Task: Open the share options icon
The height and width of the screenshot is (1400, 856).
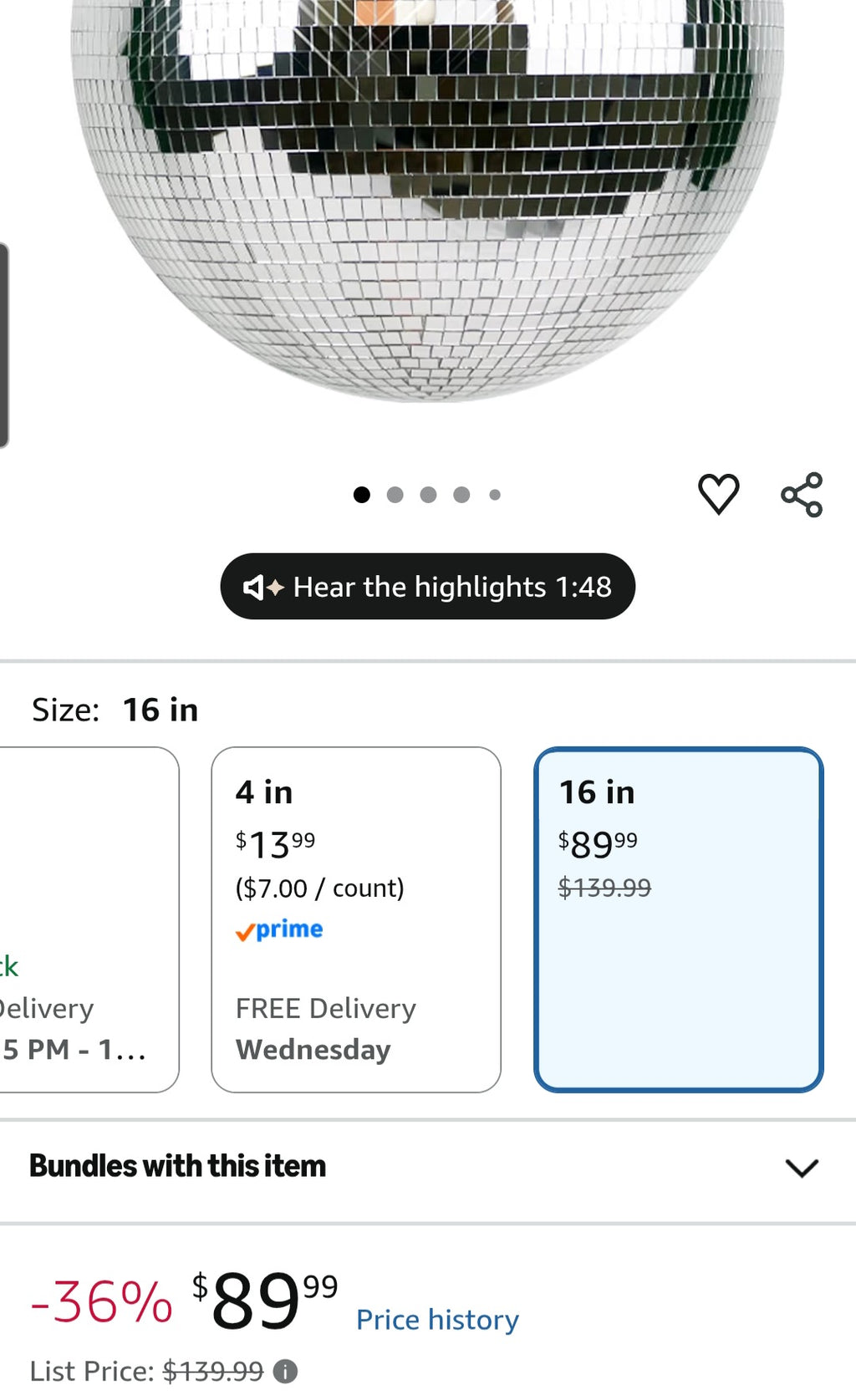Action: 802,495
